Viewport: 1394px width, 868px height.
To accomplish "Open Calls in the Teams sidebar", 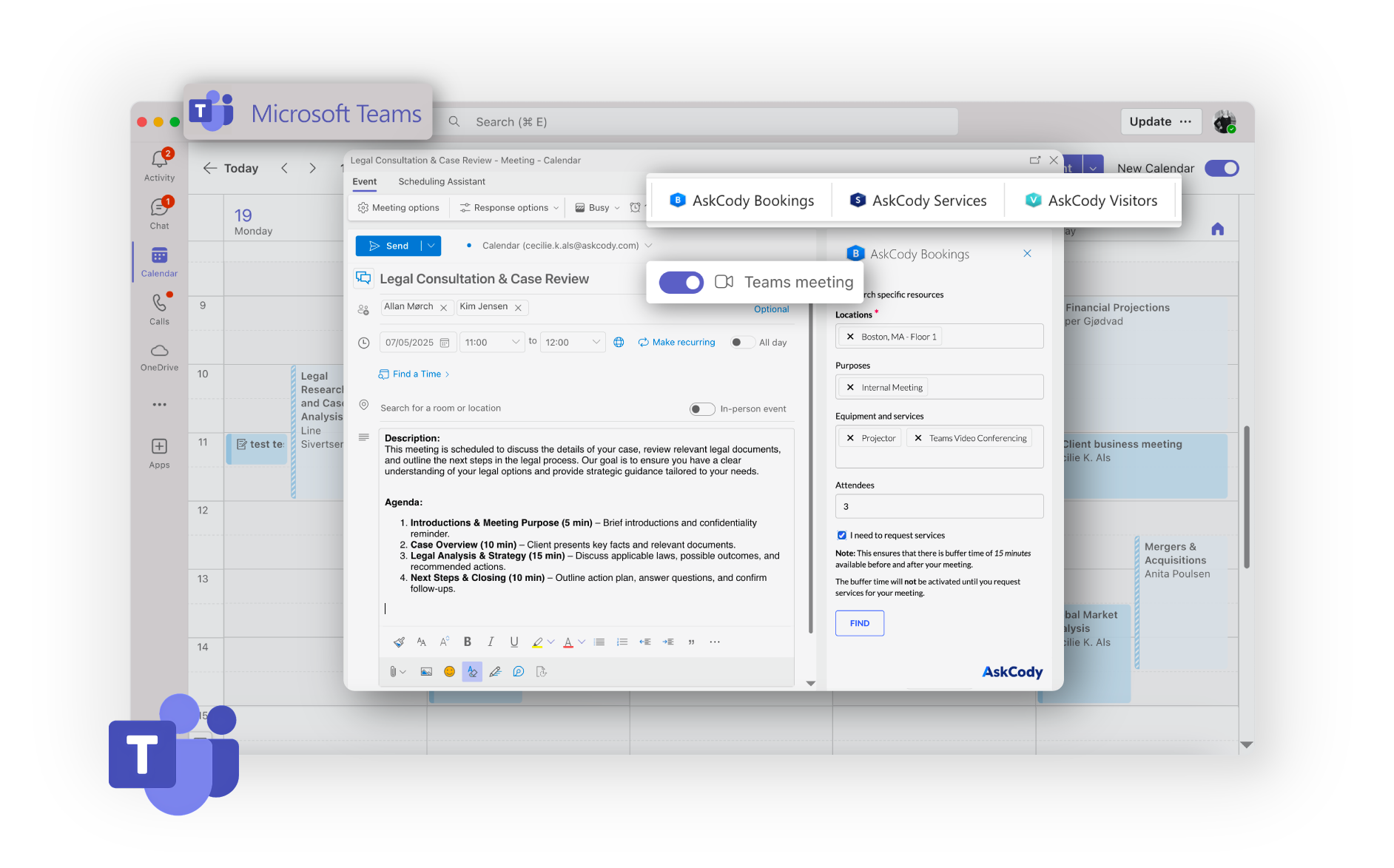I will (x=160, y=309).
